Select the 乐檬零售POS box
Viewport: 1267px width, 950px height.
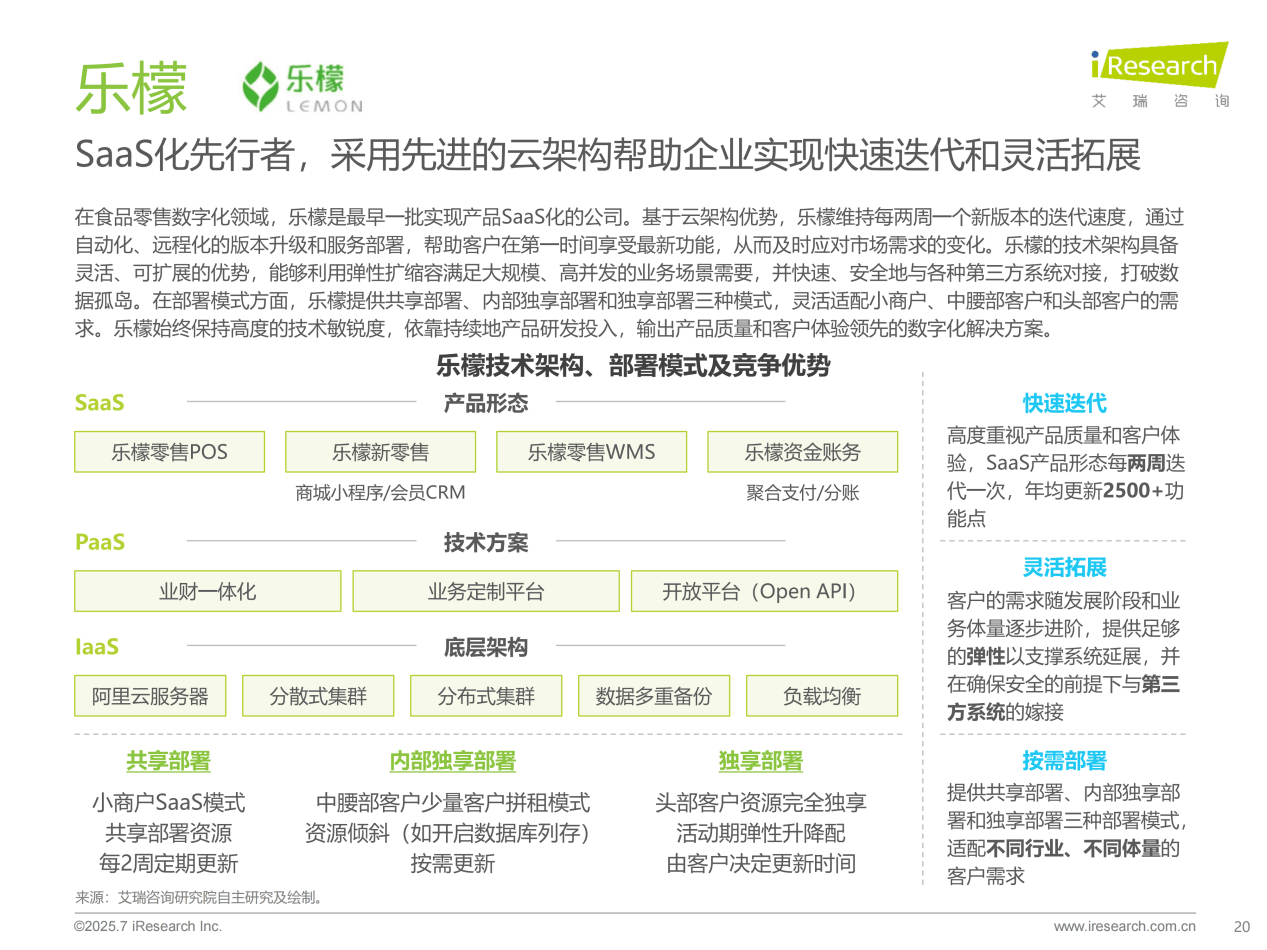point(169,452)
